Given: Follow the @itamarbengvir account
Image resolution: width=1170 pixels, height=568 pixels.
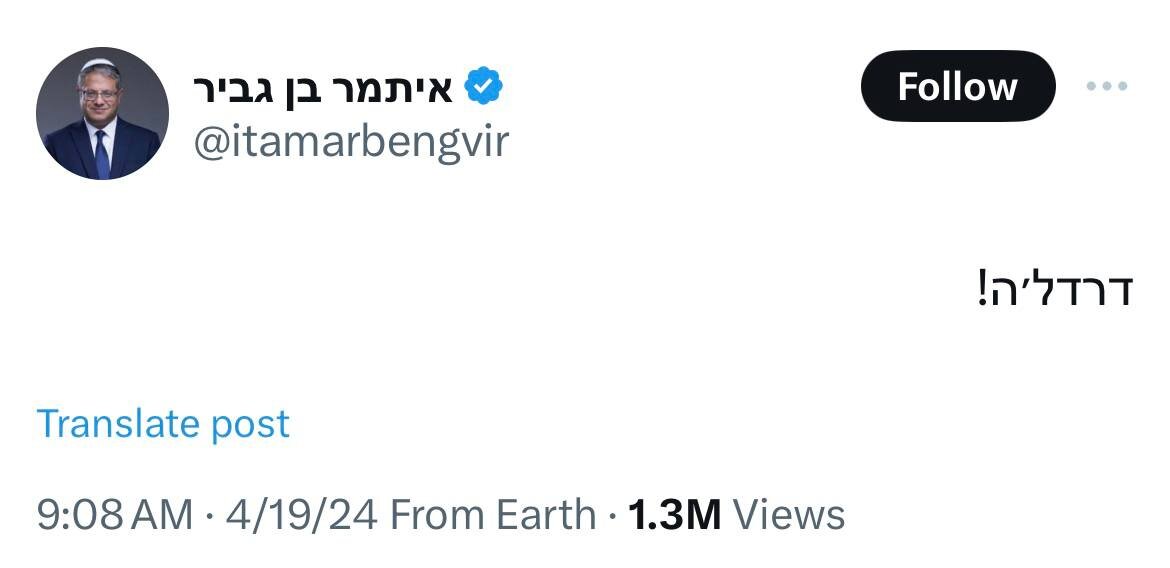Looking at the screenshot, I should coord(958,86).
